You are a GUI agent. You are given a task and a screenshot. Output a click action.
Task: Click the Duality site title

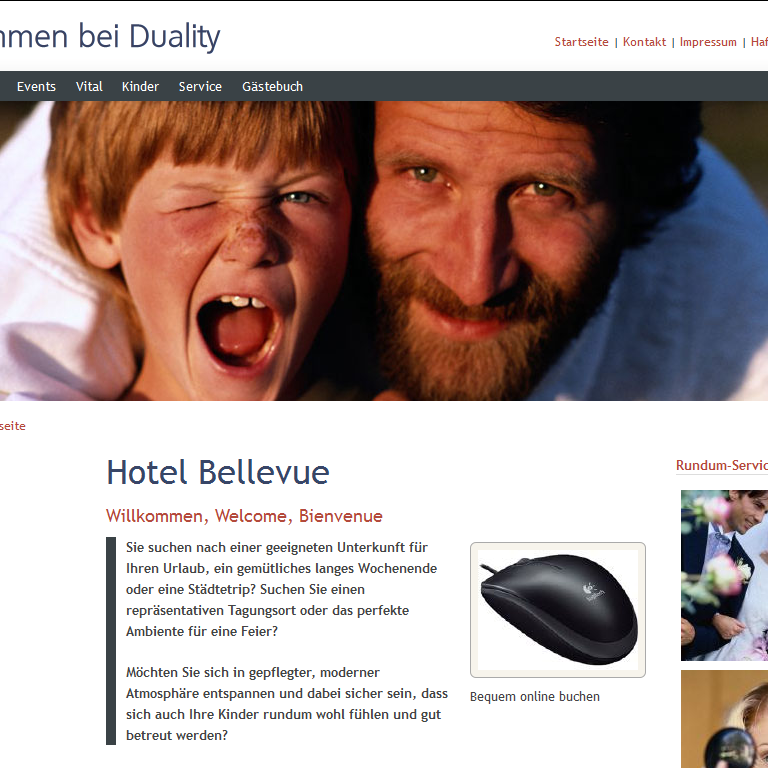(x=110, y=36)
